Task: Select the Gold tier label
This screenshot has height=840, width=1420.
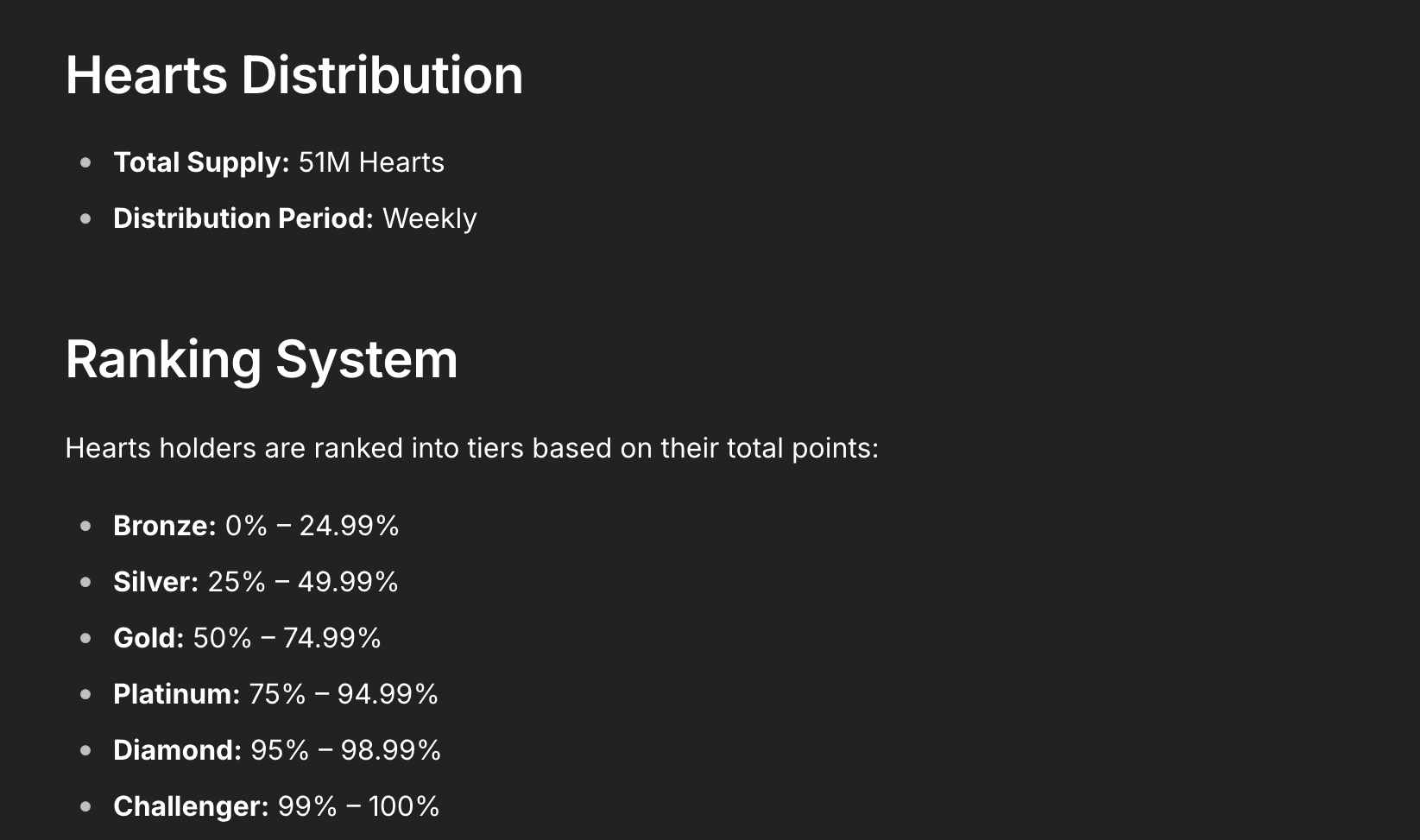Action: click(148, 638)
